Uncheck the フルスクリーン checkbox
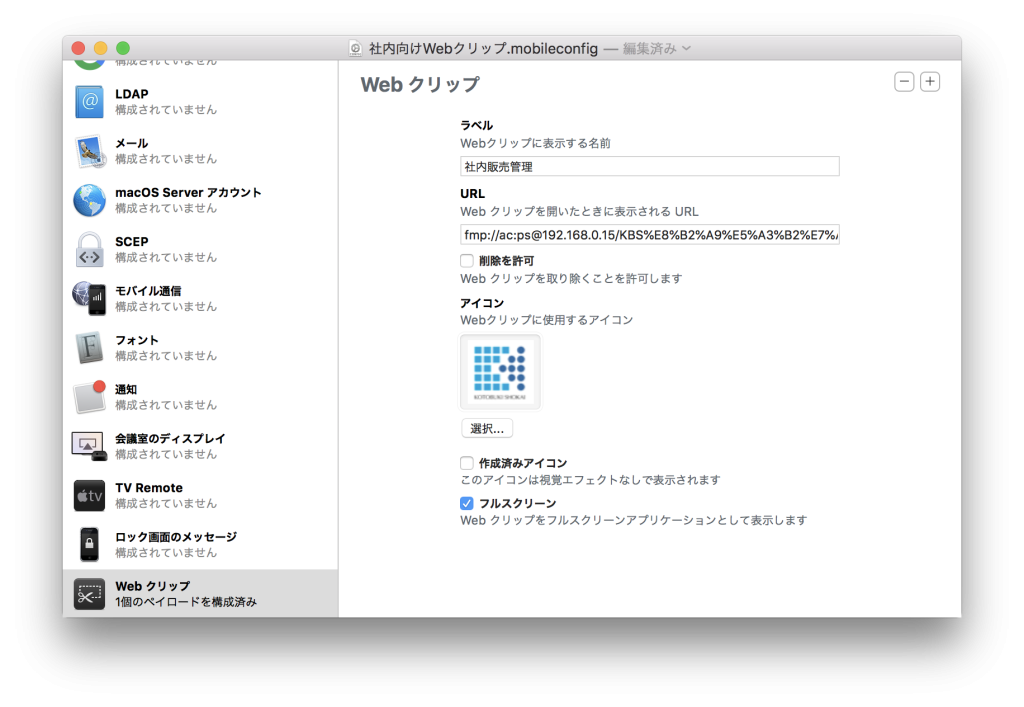The width and height of the screenshot is (1024, 707). (x=466, y=503)
